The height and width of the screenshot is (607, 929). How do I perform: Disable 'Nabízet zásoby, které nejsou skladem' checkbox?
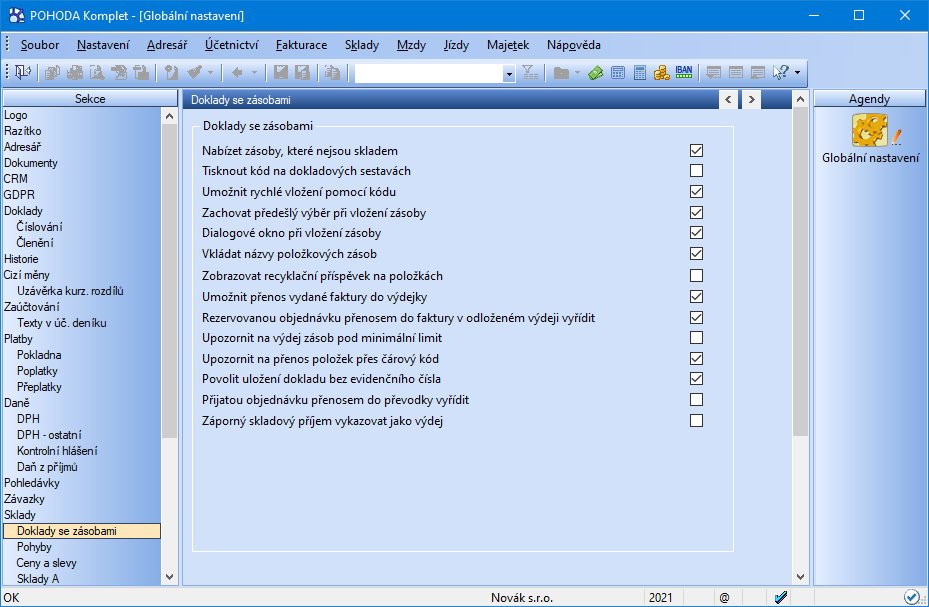697,150
